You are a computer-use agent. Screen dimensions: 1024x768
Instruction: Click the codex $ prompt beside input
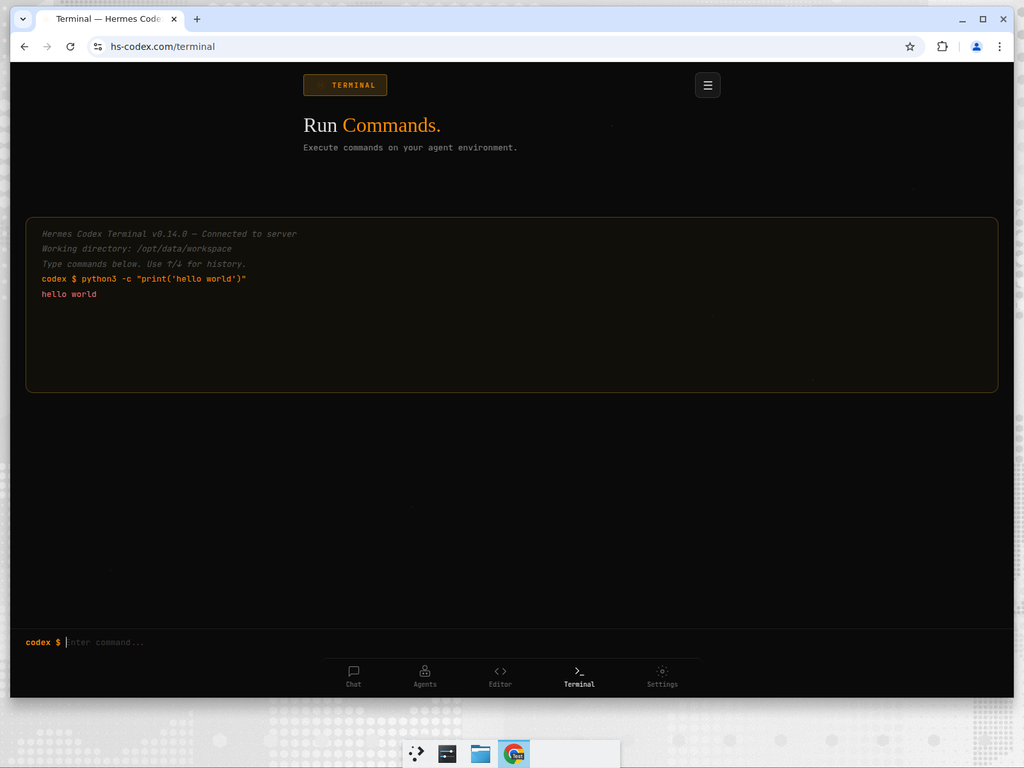tap(43, 643)
